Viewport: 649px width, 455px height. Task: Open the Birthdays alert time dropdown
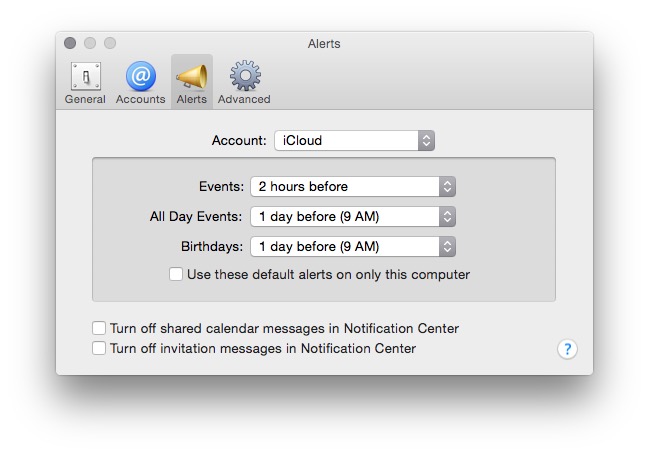click(353, 247)
